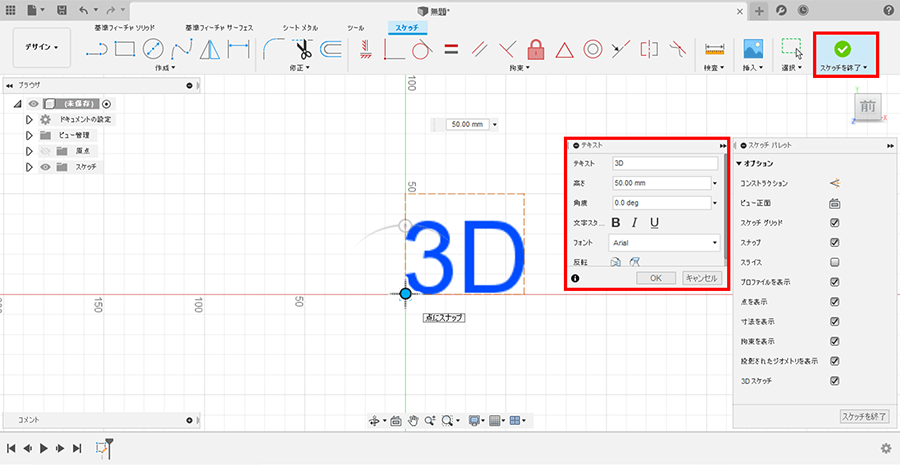Select the Trim scissors tool
This screenshot has width=900, height=465.
click(304, 48)
